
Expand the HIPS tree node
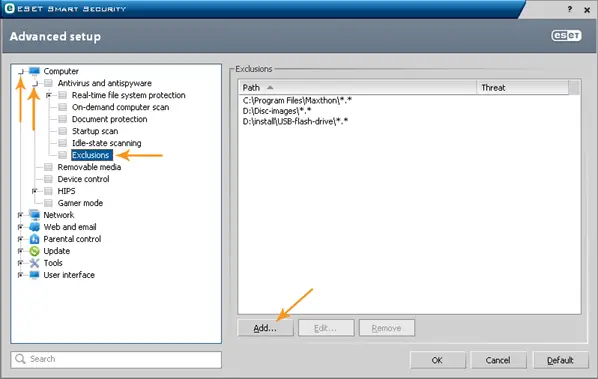35,191
